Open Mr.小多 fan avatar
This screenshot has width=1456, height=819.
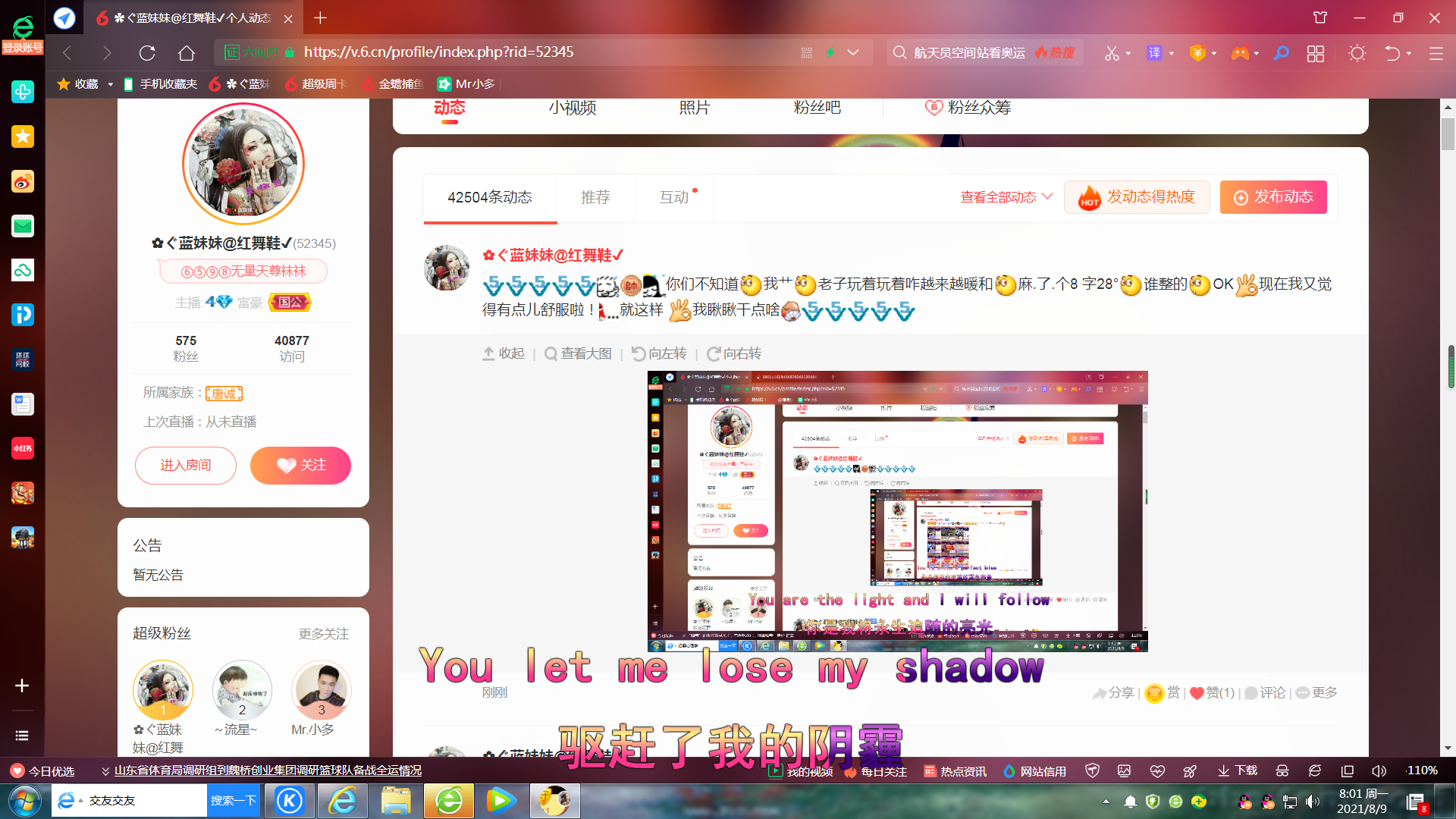click(x=322, y=690)
